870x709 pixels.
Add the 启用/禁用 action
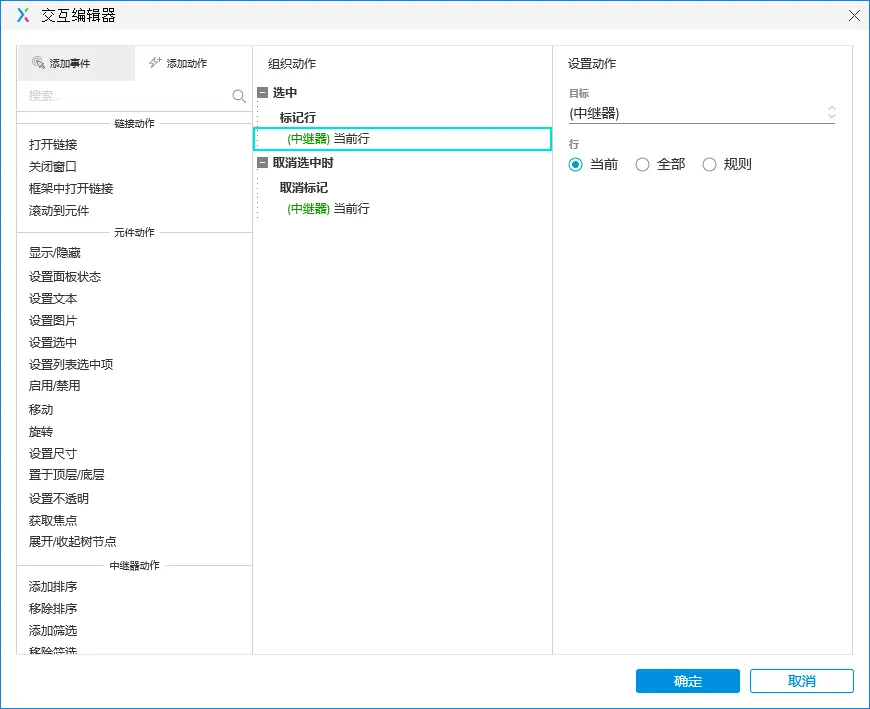pos(54,386)
